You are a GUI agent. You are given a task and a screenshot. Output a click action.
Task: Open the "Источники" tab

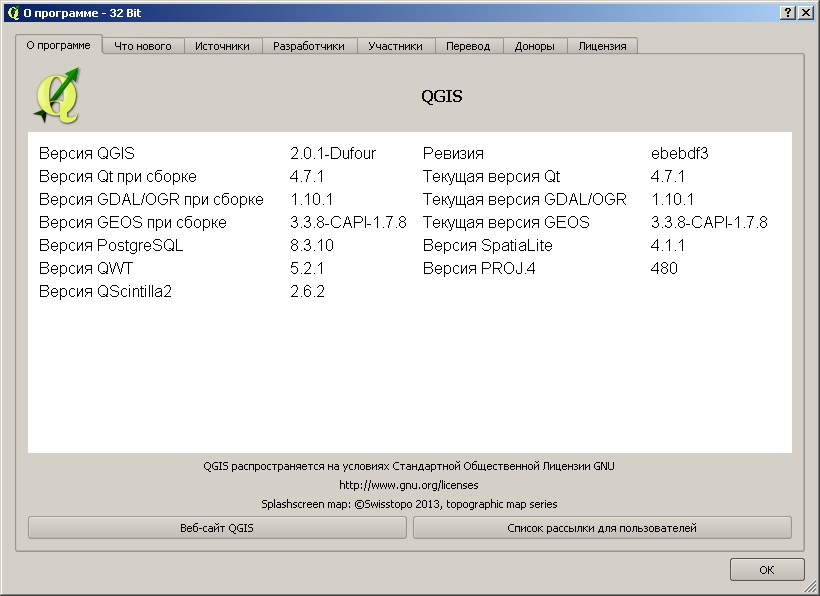(x=224, y=45)
